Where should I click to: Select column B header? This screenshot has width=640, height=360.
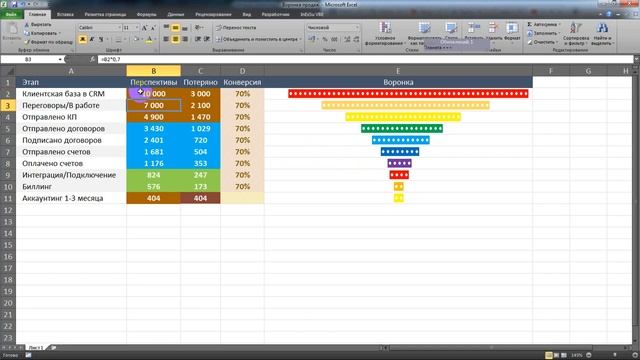click(x=153, y=71)
